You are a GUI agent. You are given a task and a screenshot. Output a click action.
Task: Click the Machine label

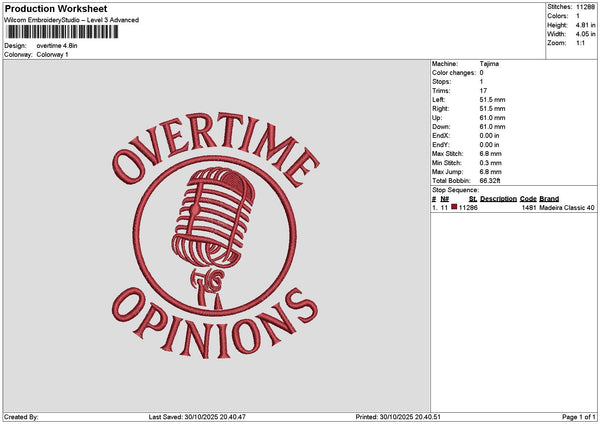[x=445, y=64]
